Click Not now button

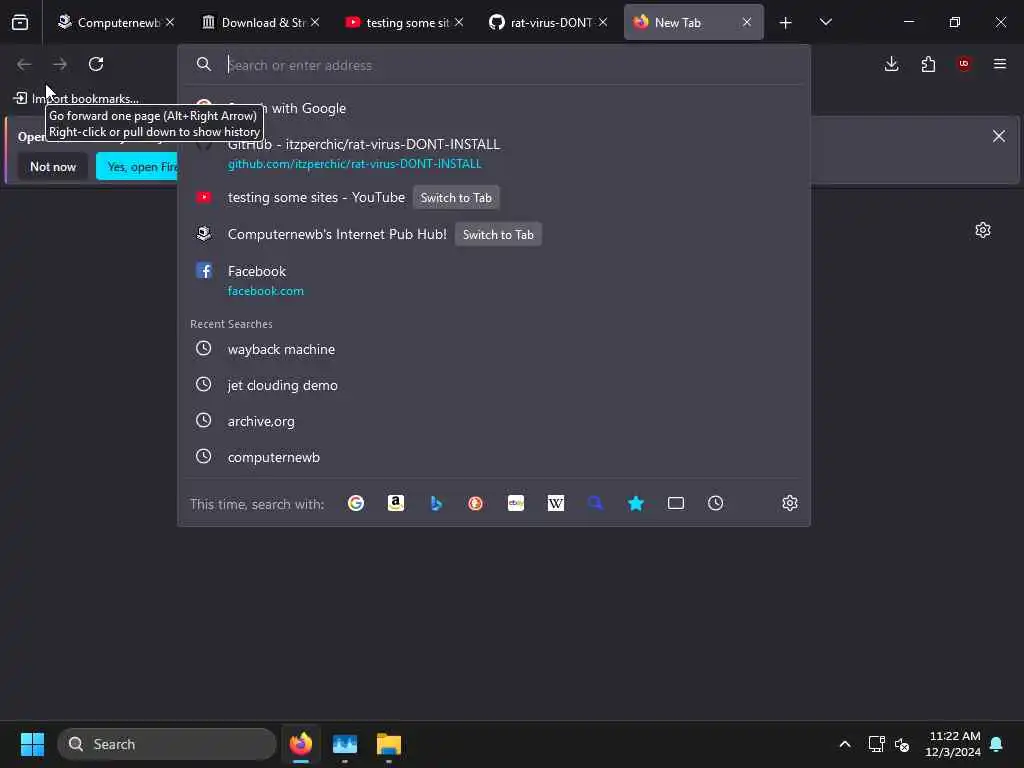pos(53,167)
